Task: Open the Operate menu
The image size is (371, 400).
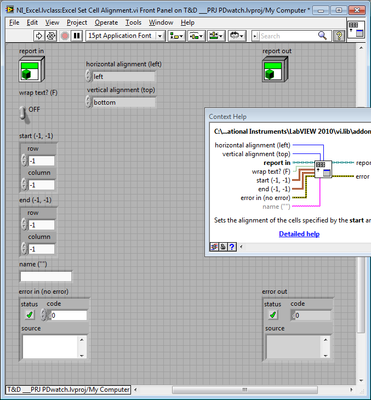Action: pyautogui.click(x=106, y=23)
